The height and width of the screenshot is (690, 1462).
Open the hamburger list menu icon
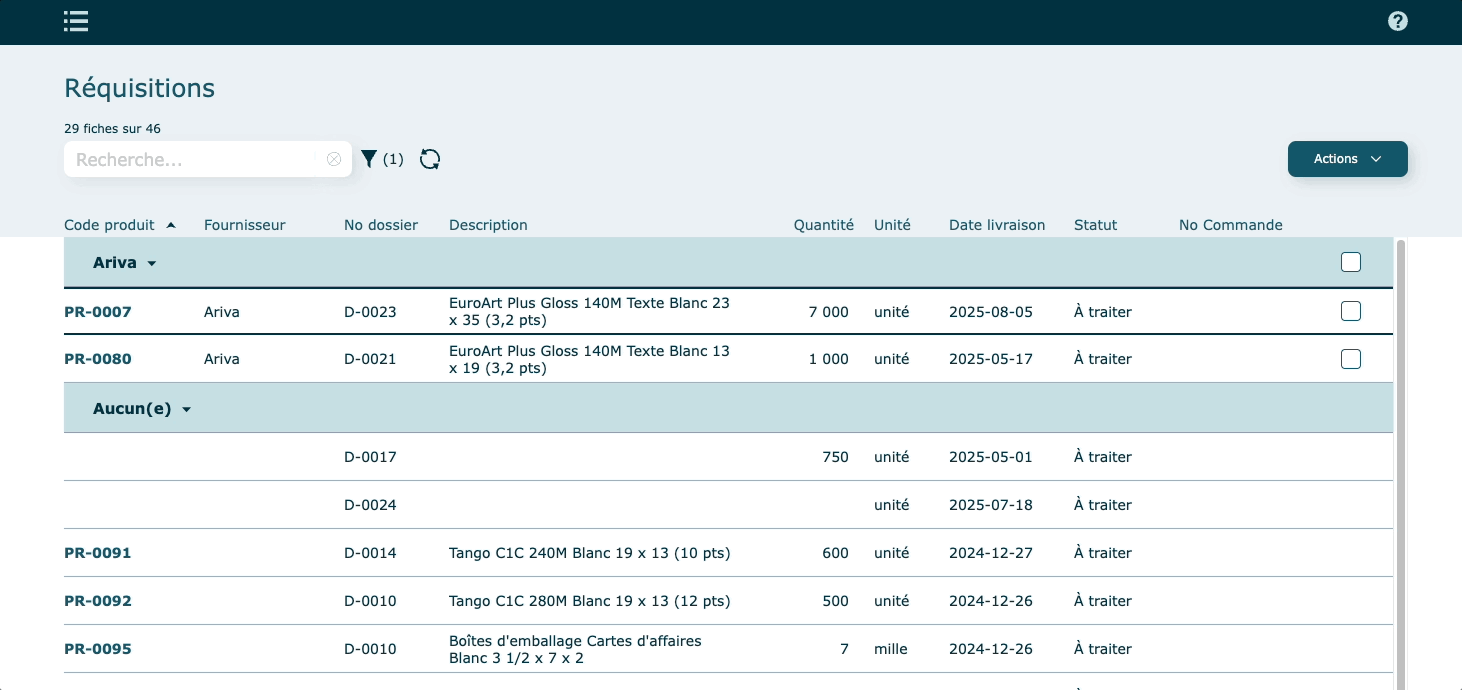click(x=76, y=21)
